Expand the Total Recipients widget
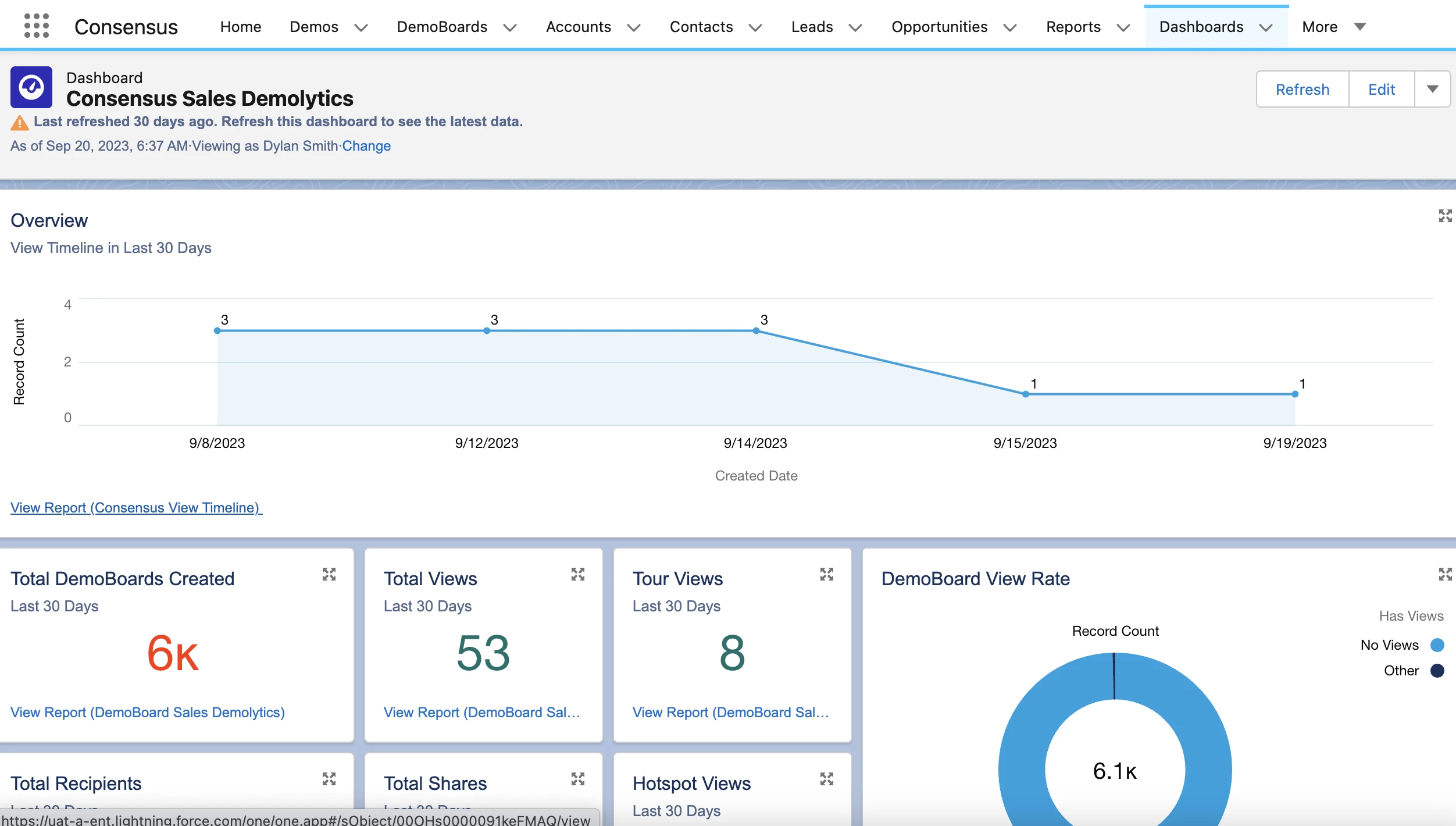1456x826 pixels. coord(329,779)
